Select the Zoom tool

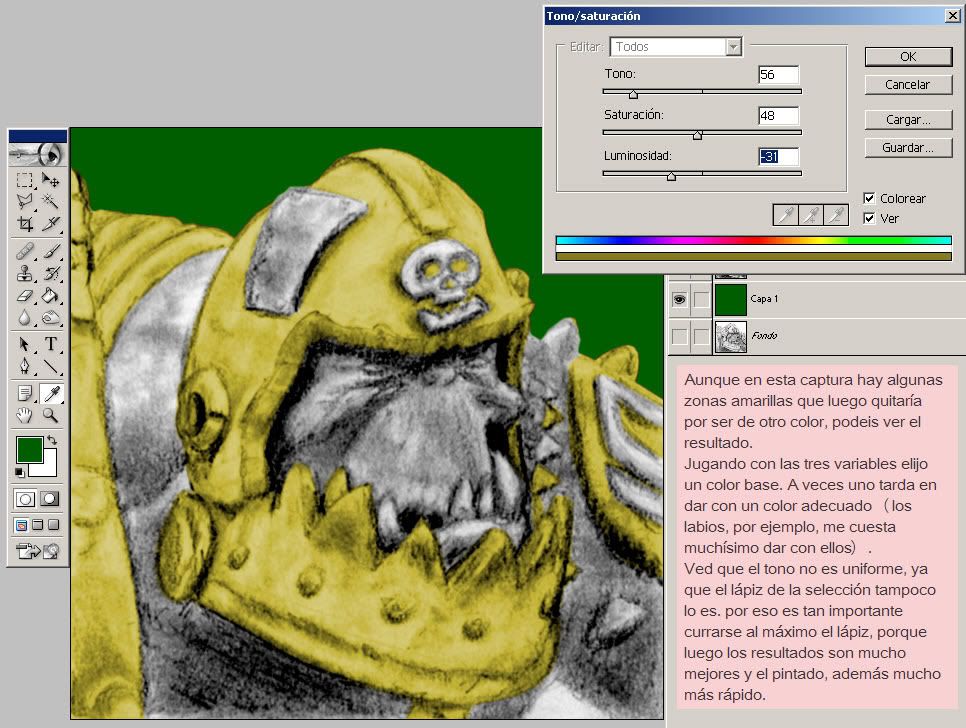click(x=51, y=415)
